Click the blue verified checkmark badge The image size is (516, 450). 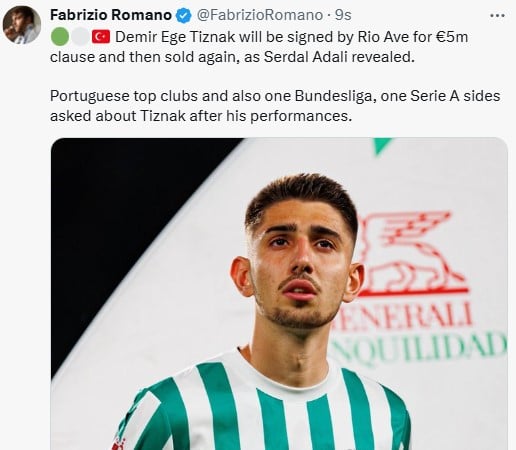click(x=183, y=16)
